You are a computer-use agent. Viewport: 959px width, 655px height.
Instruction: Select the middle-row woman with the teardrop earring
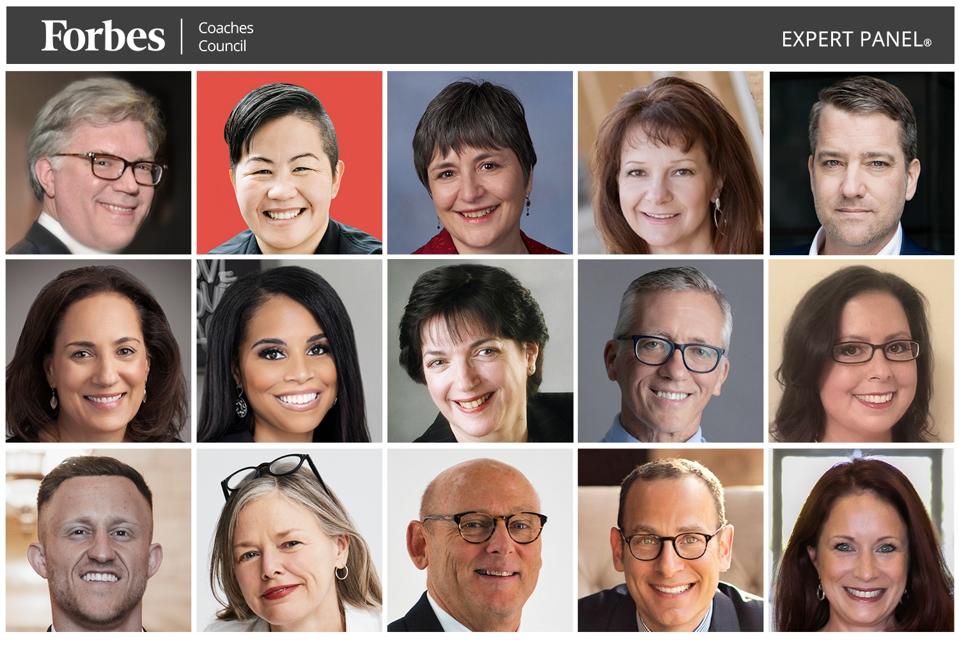tap(98, 351)
